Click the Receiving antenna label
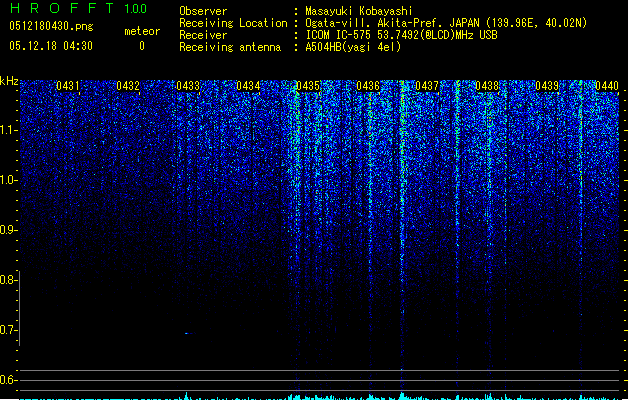The width and height of the screenshot is (629, 400). pyautogui.click(x=230, y=47)
